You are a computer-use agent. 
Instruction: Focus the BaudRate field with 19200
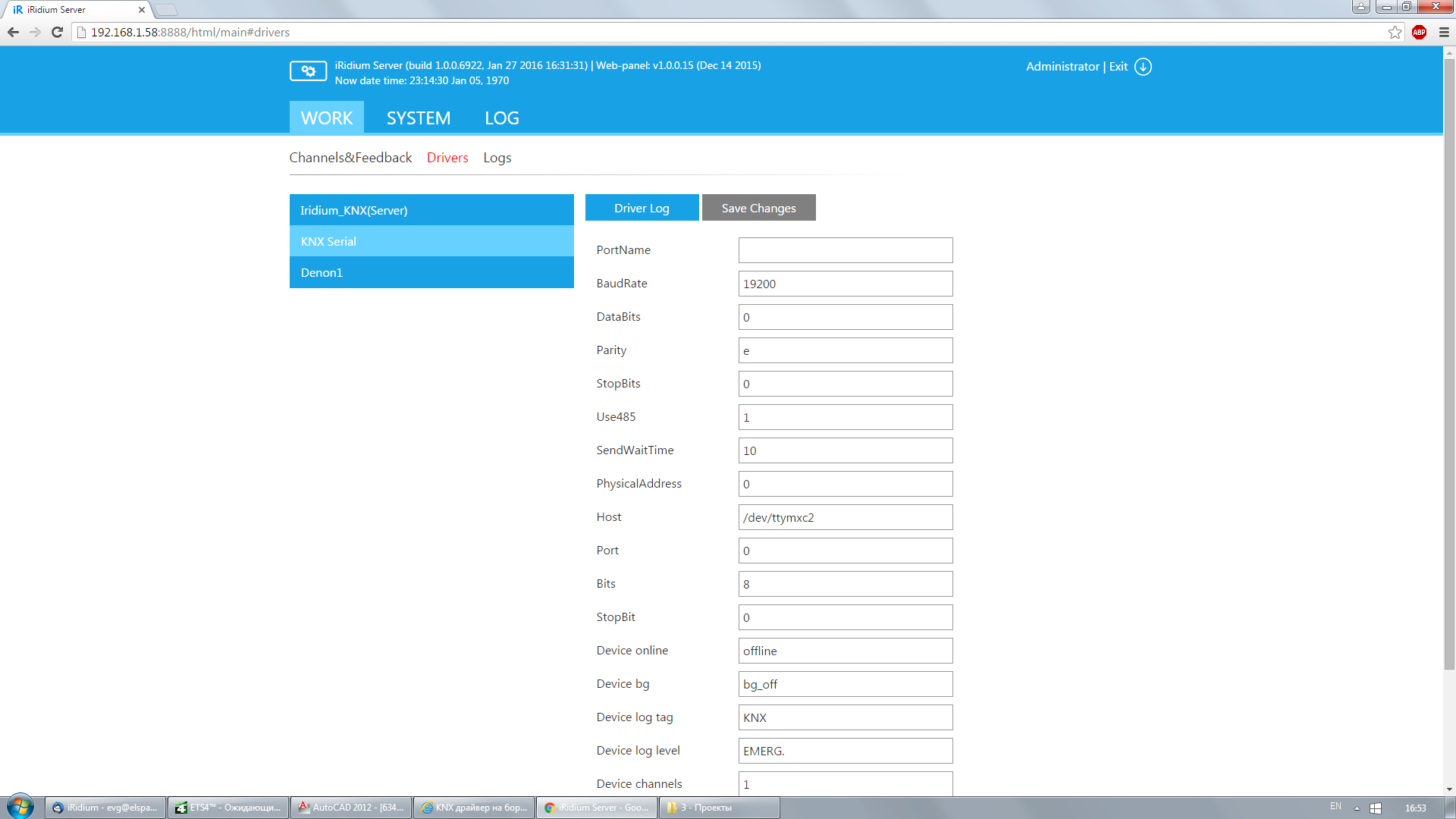(846, 284)
